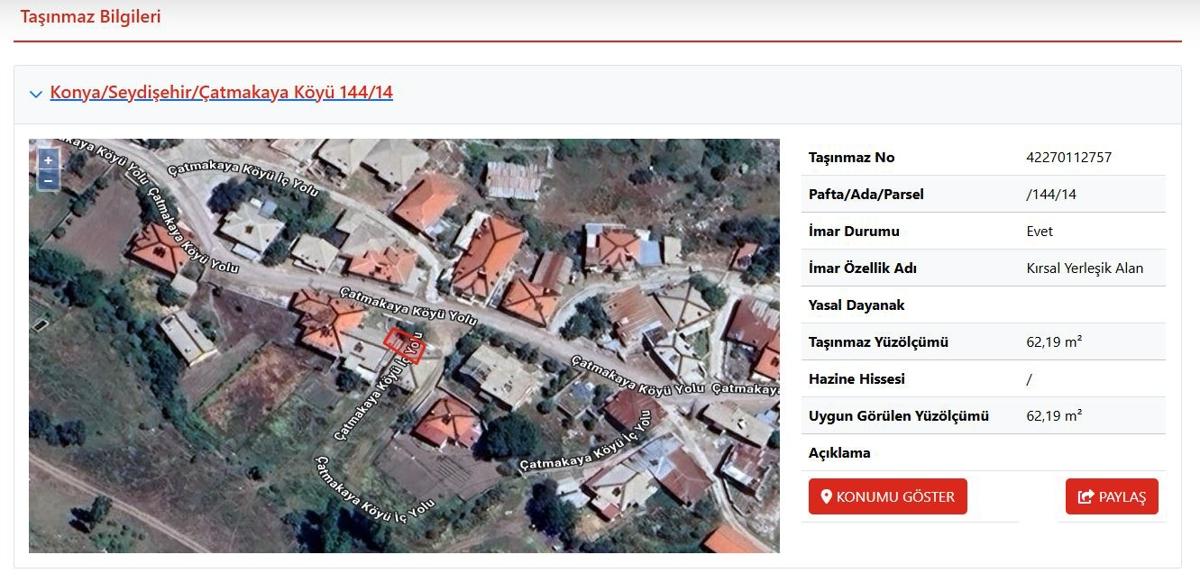Open the Konya/Seydişehir/Çatmakaya Köyü 144/14 link
This screenshot has width=1200, height=582.
221,93
